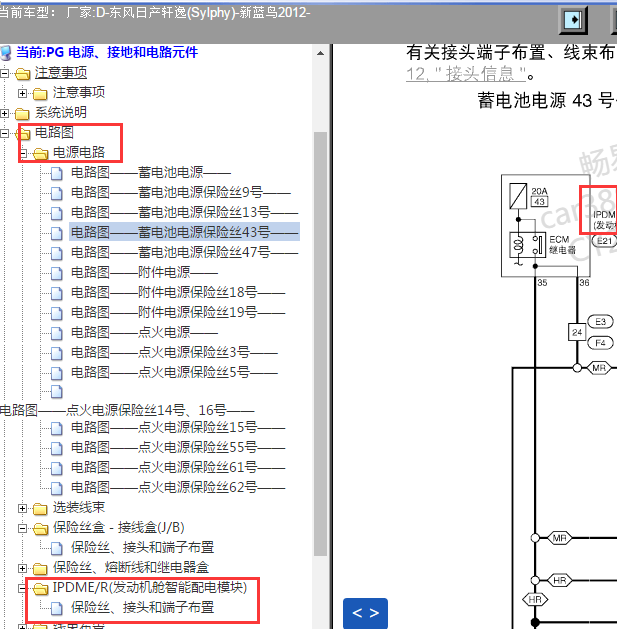Open 点火电源保险丝62号 circuit diagram
This screenshot has width=617, height=629.
(x=178, y=487)
